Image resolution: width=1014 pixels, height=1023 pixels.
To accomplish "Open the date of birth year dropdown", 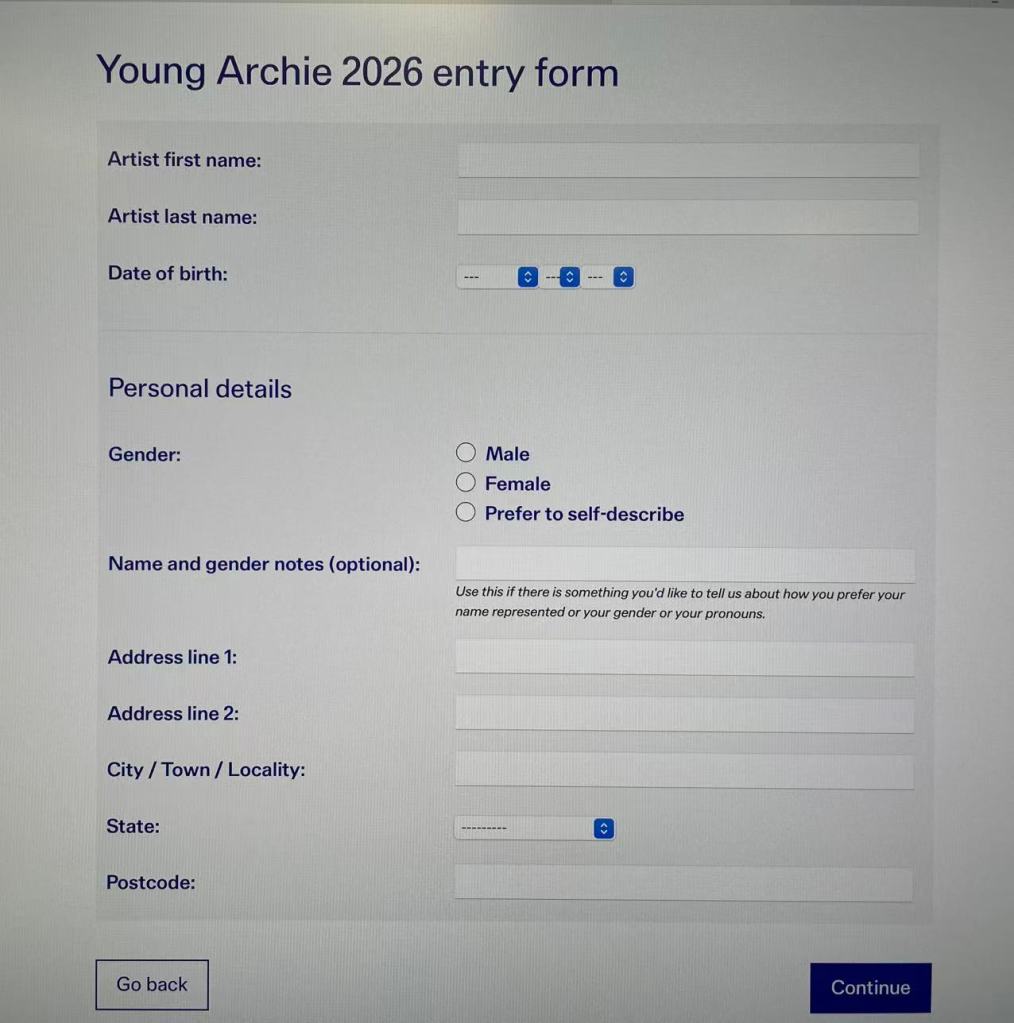I will (610, 277).
